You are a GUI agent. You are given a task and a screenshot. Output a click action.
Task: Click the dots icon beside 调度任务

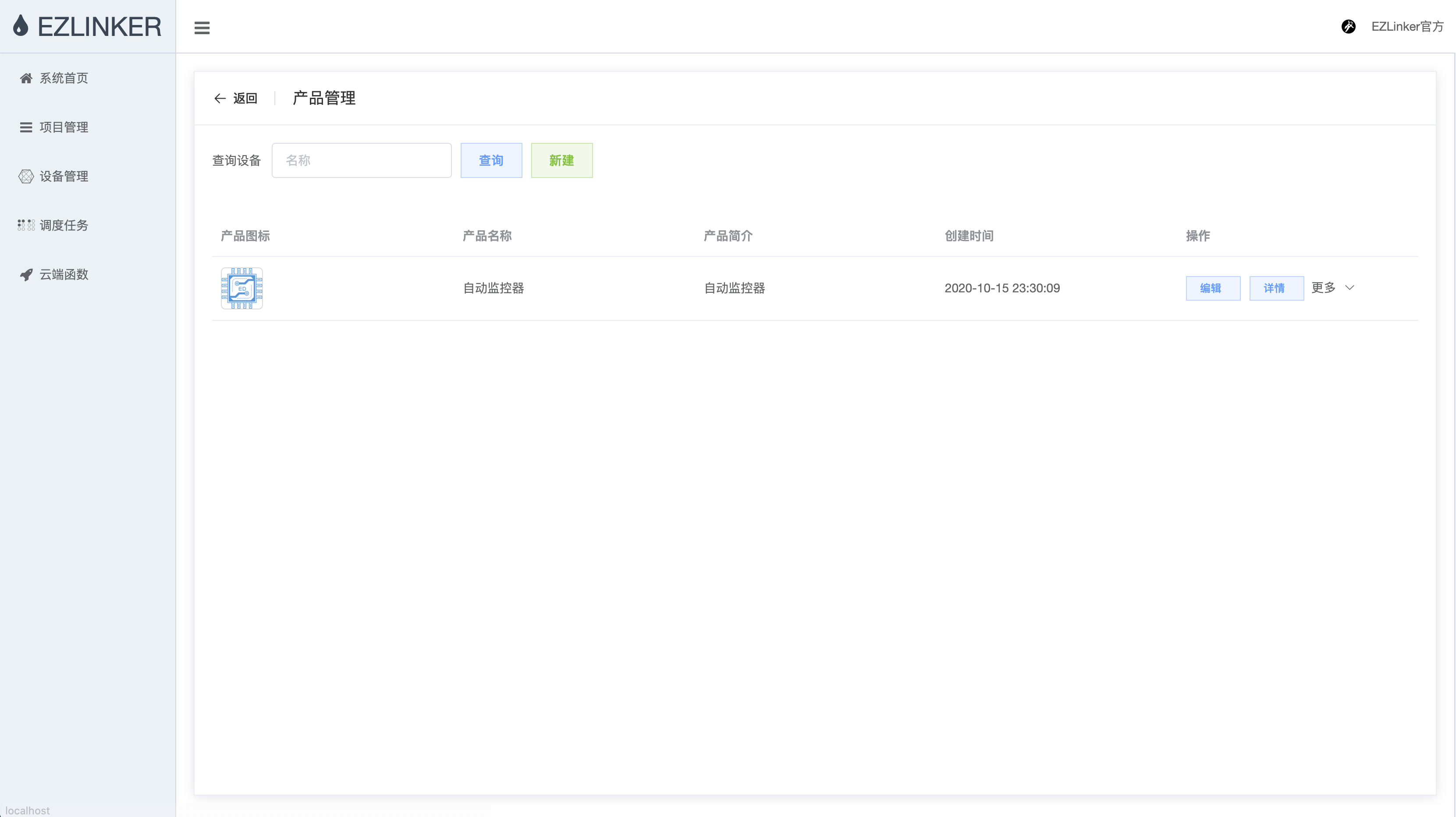click(26, 225)
